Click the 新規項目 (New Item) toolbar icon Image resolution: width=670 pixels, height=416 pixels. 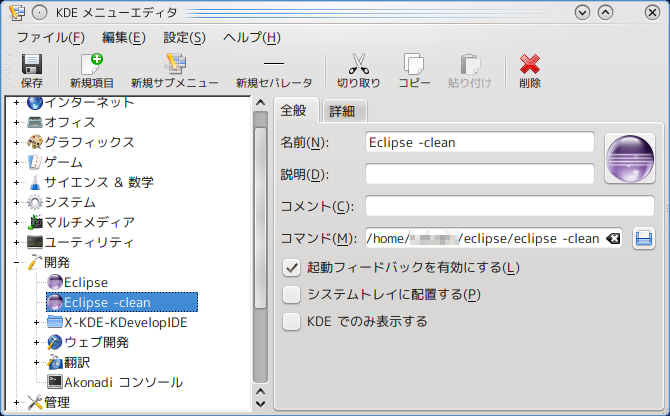[92, 64]
